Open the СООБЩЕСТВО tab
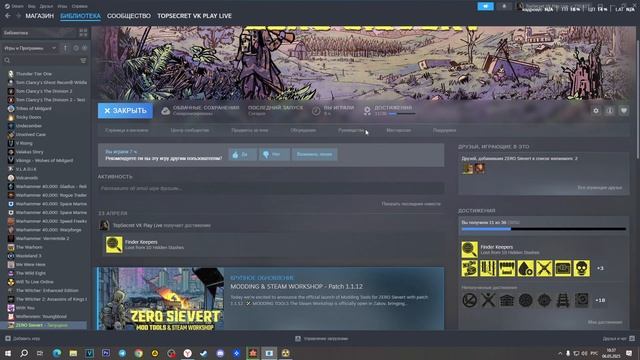This screenshot has width=640, height=360. pyautogui.click(x=129, y=16)
